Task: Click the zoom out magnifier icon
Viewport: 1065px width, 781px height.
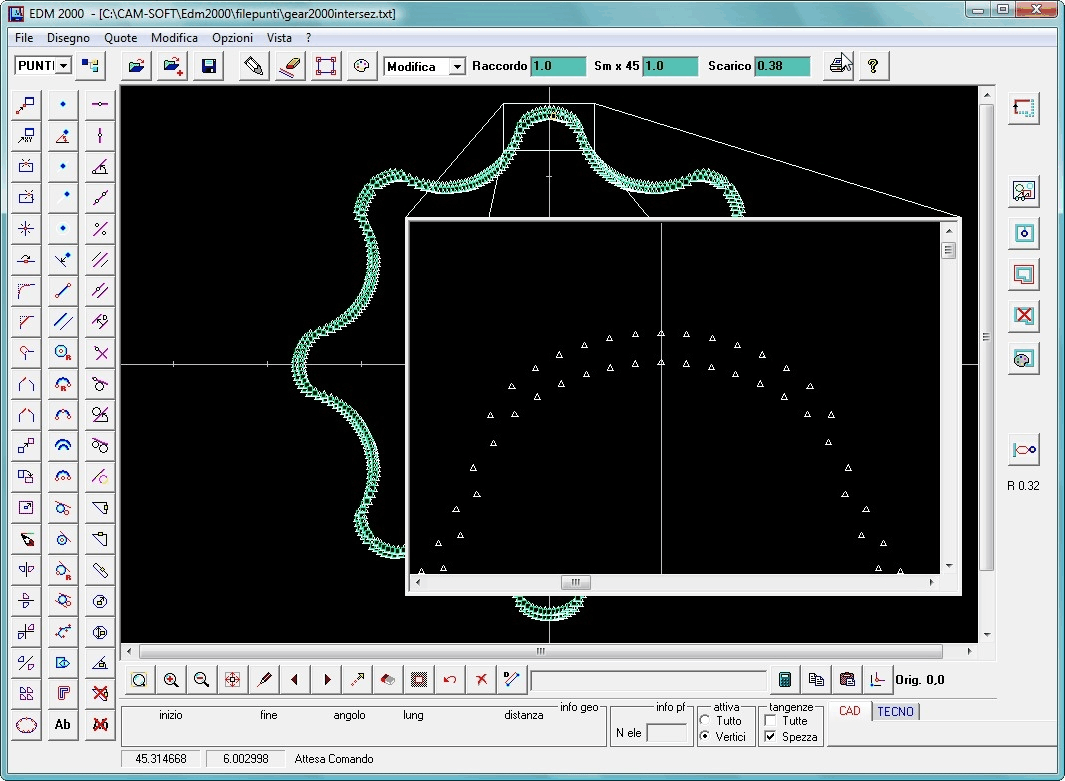Action: click(201, 679)
